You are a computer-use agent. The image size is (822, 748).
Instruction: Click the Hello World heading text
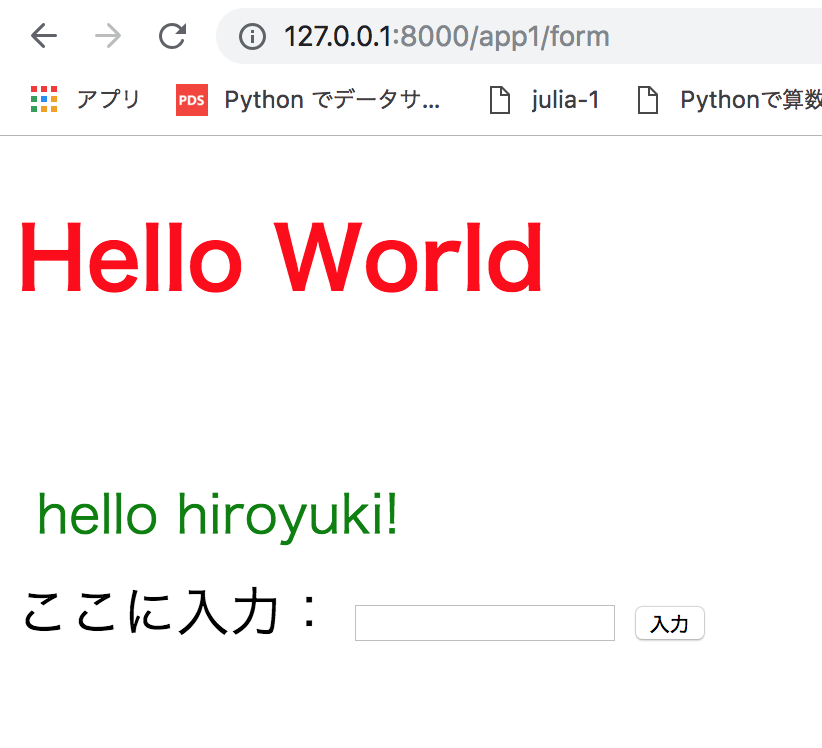point(280,257)
